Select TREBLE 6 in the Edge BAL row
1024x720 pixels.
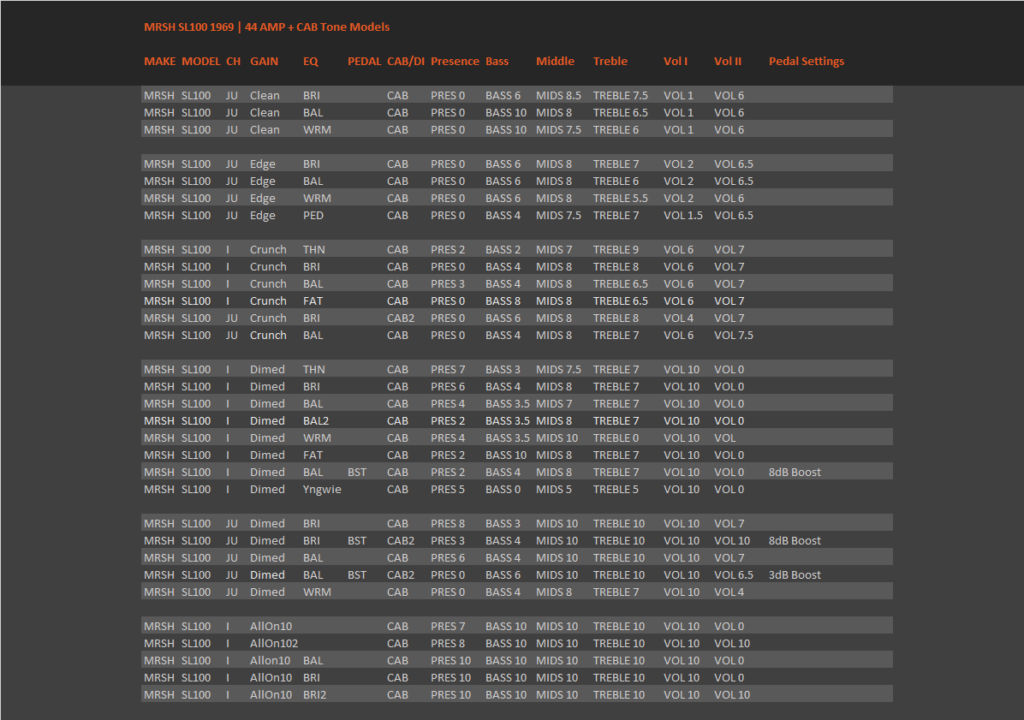point(616,182)
